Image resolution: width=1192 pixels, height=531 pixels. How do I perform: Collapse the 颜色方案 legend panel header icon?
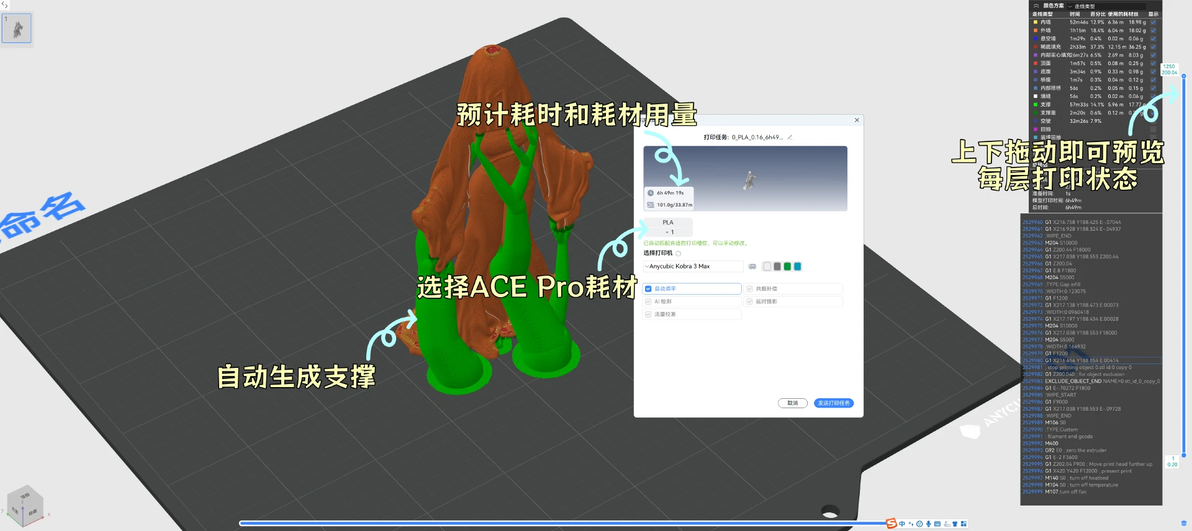[1035, 5]
